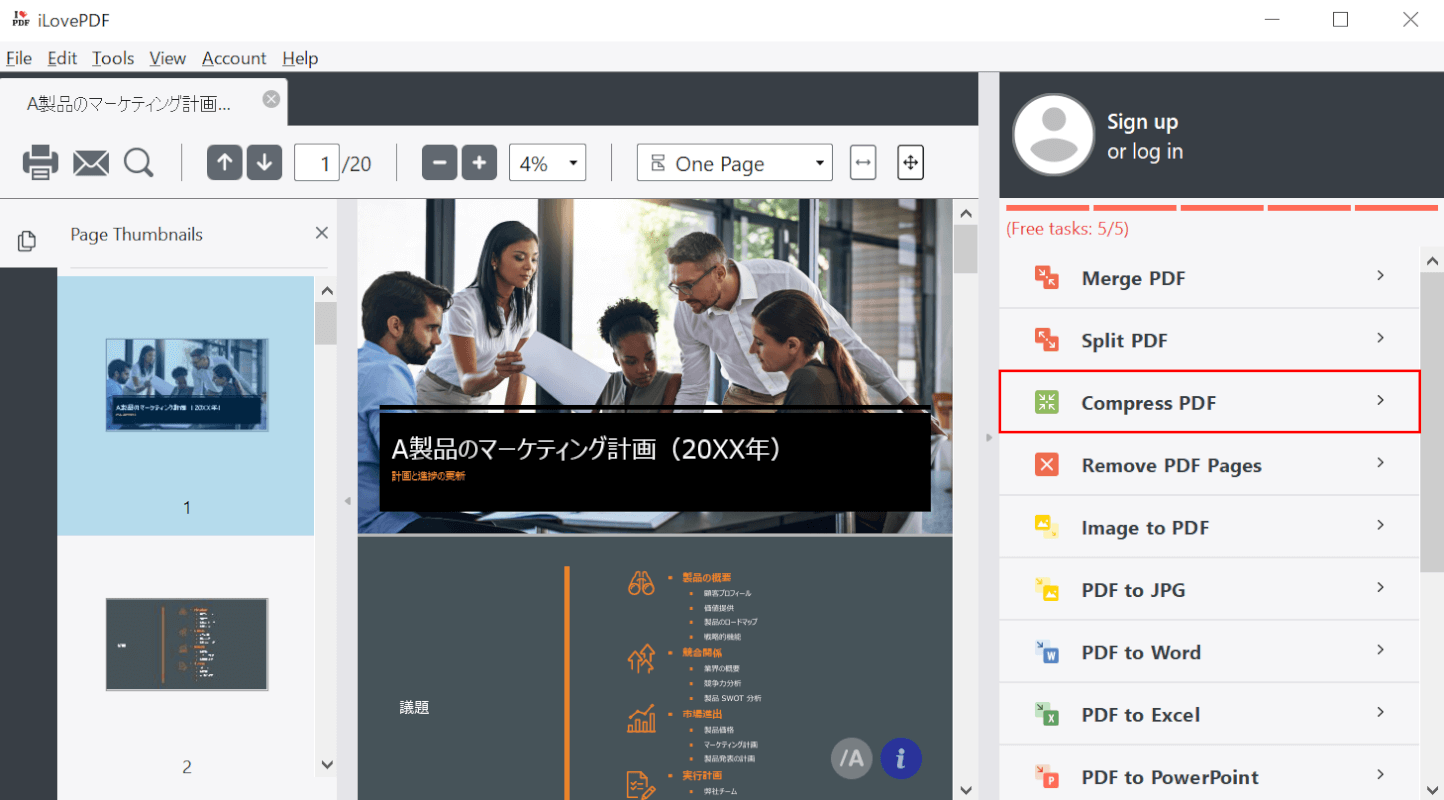Click Sign up or log in
This screenshot has height=800, width=1444.
1144,136
